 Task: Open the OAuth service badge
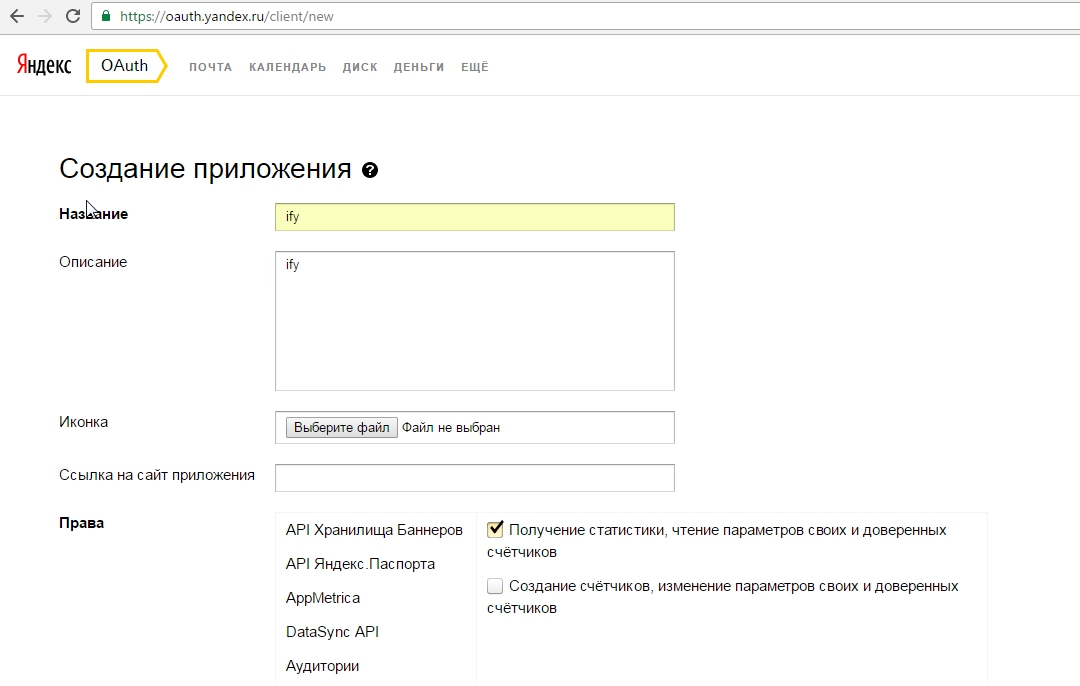pos(124,66)
